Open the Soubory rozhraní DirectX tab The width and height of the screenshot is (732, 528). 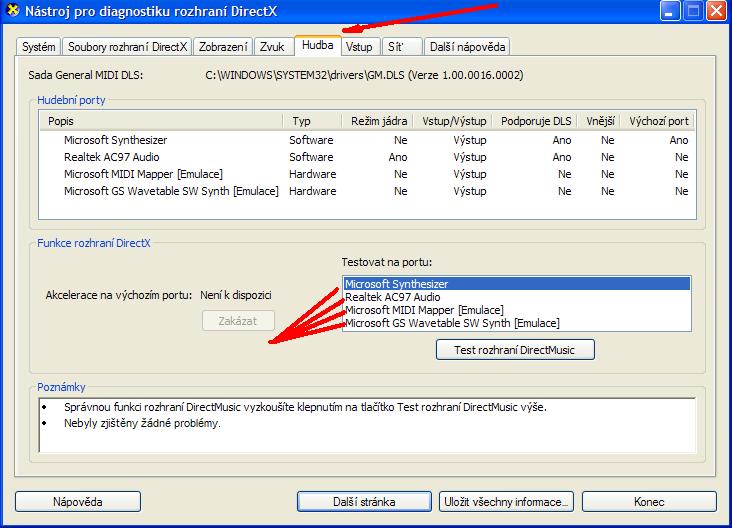click(x=127, y=47)
